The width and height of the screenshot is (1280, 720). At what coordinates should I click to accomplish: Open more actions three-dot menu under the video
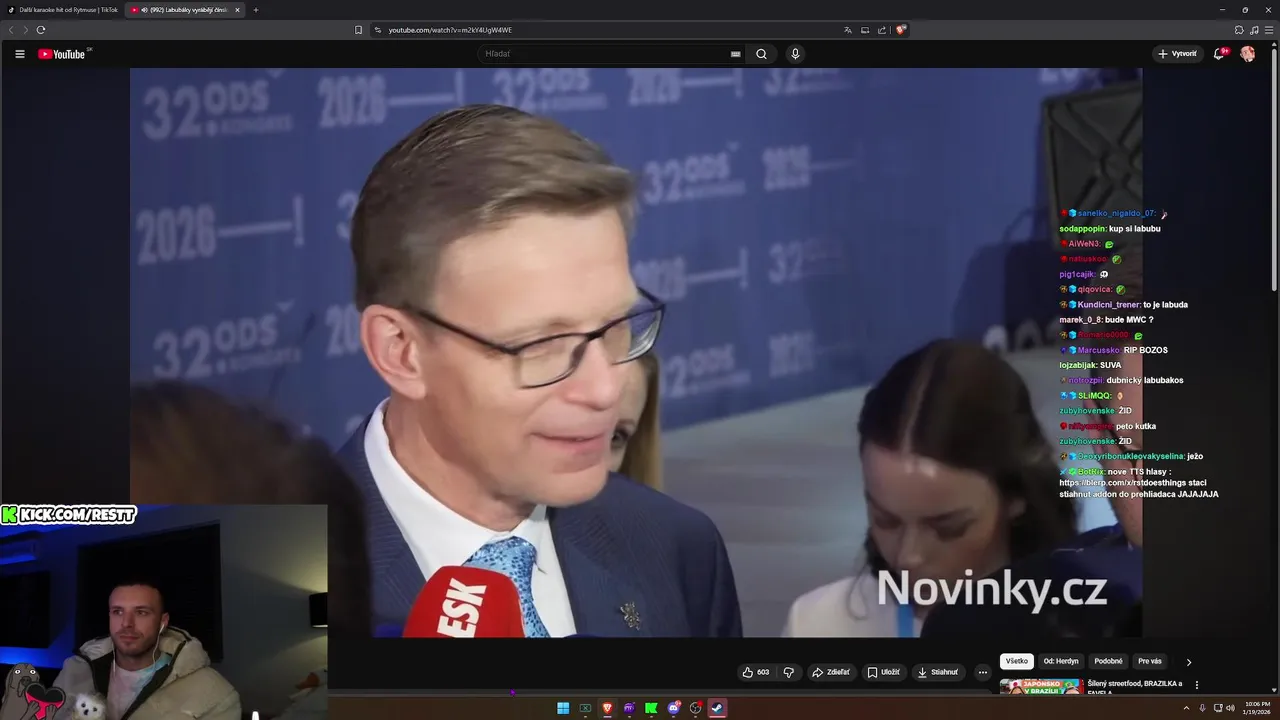click(982, 672)
